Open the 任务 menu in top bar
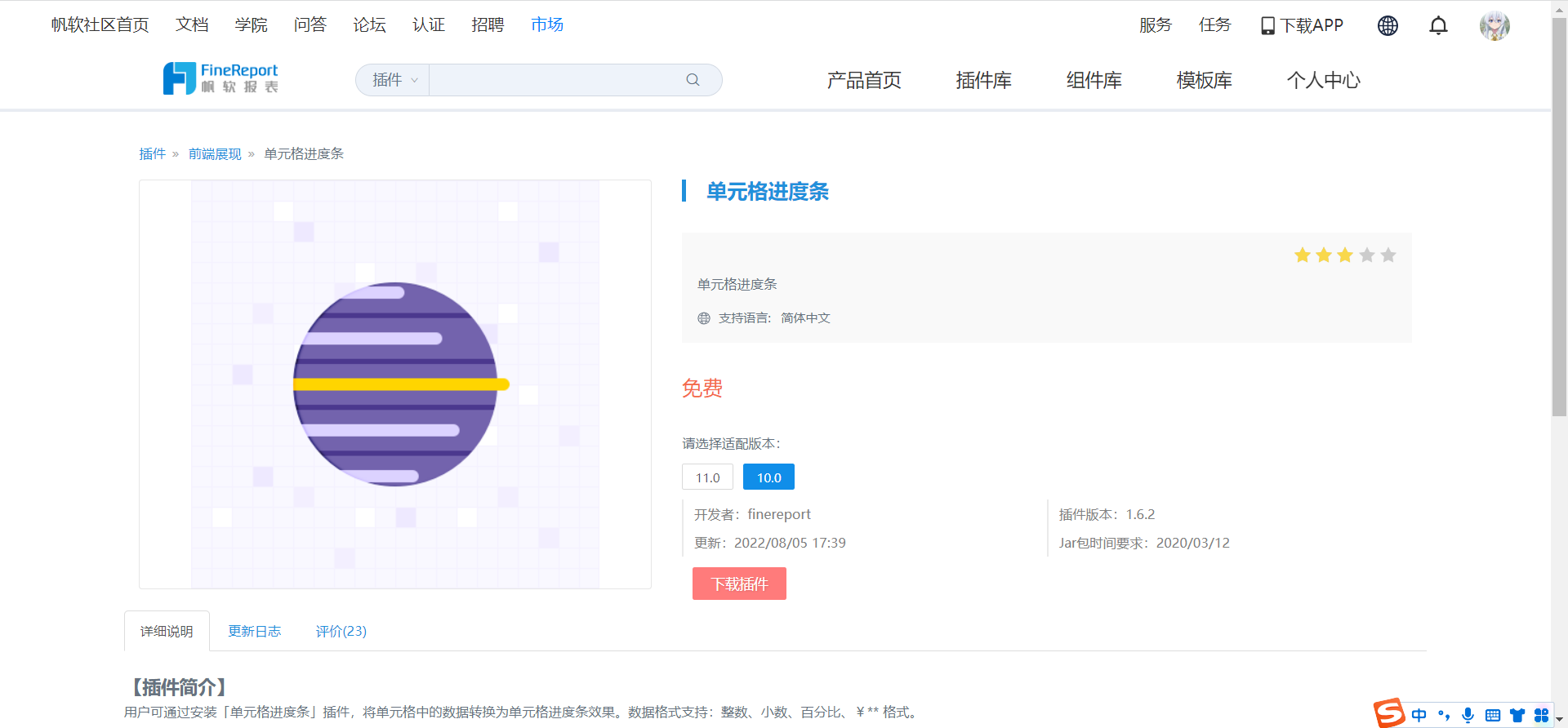This screenshot has width=1568, height=728. tap(1214, 25)
